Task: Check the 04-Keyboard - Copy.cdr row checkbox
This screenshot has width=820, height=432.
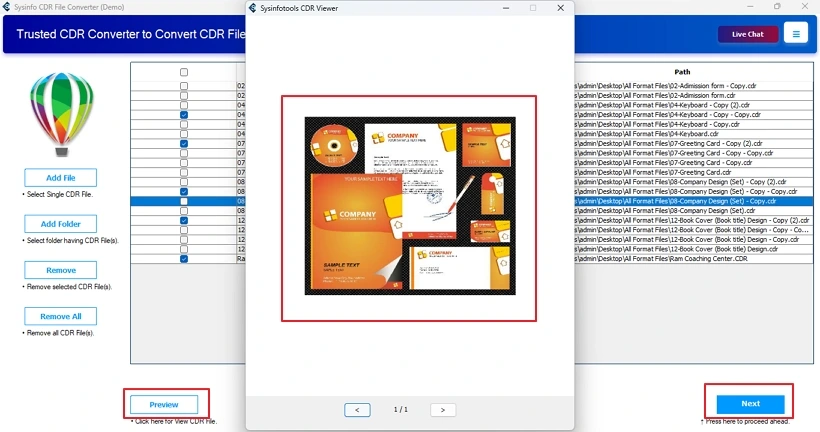Action: coord(184,124)
